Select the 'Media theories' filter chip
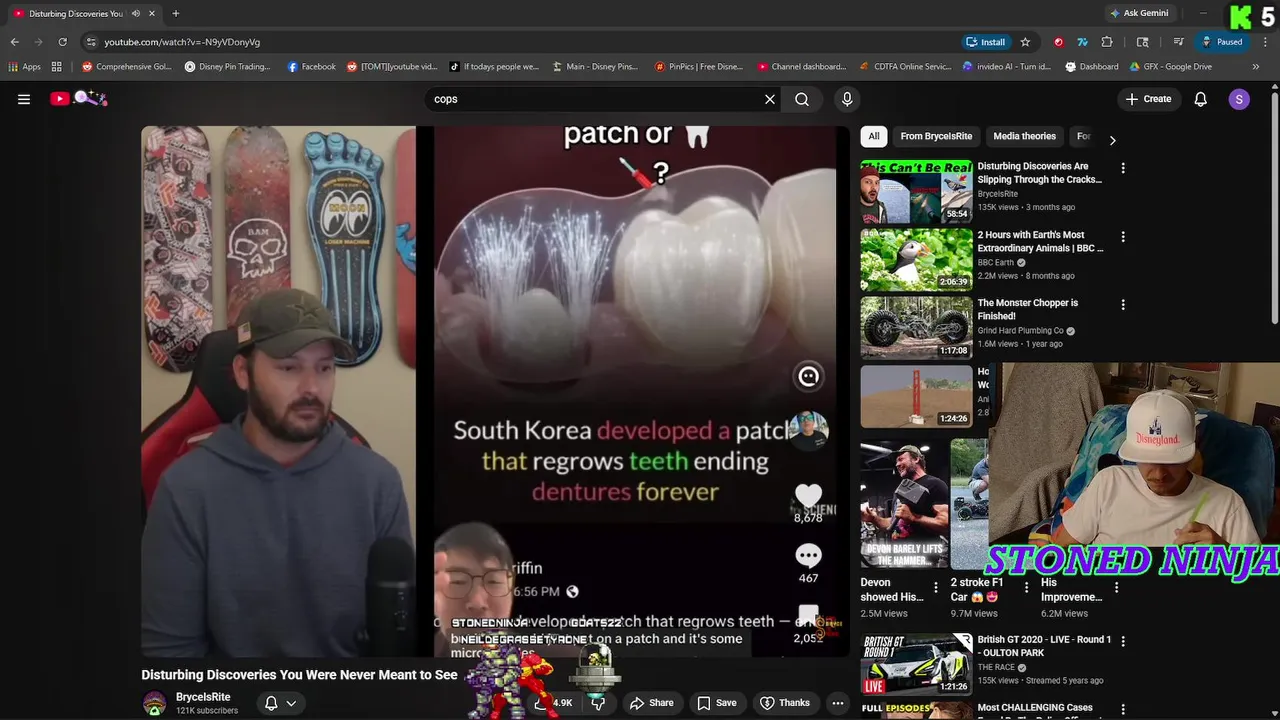 [x=1024, y=136]
